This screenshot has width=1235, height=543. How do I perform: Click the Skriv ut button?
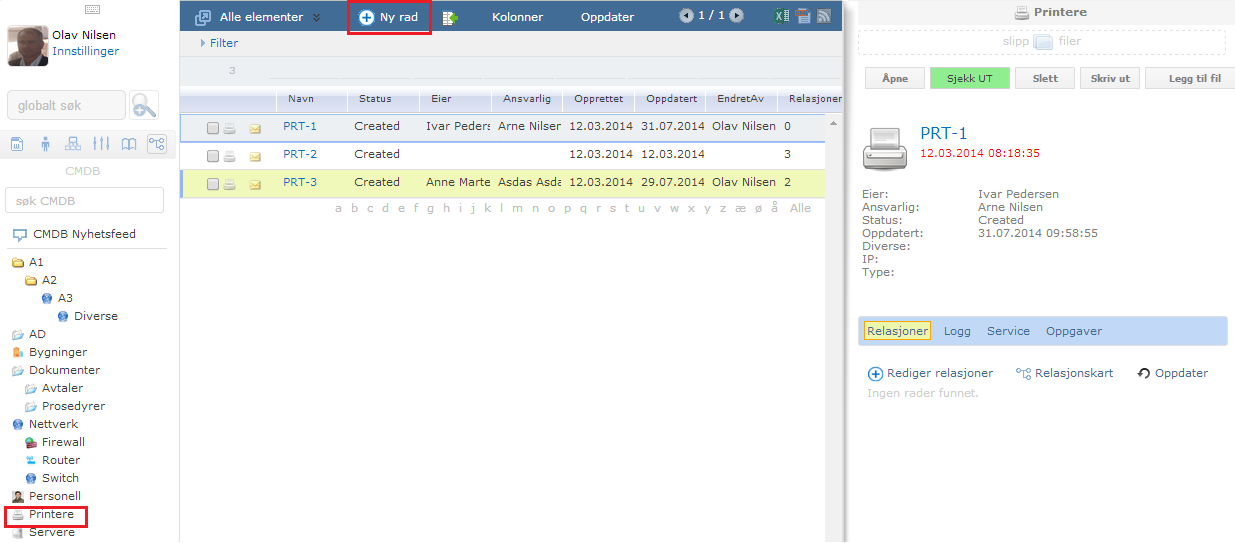(x=1110, y=78)
